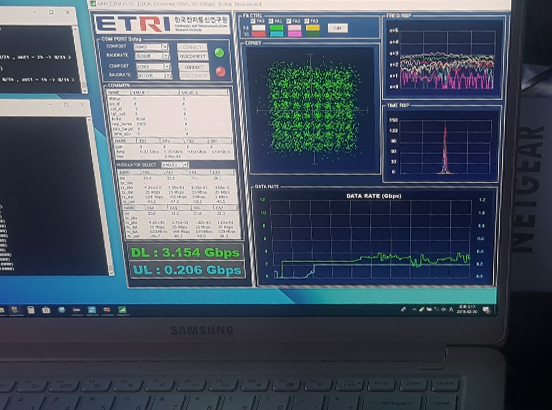Open the first BAUDRATE dropdown

[x=152, y=56]
